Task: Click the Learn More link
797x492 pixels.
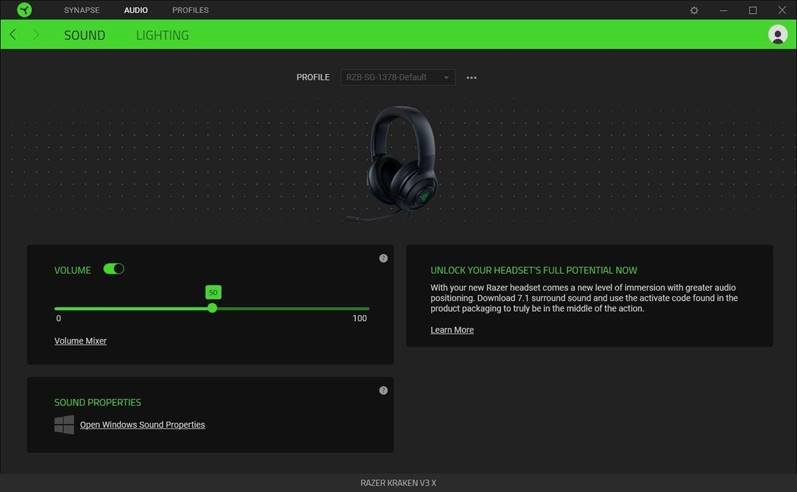Action: pos(452,330)
